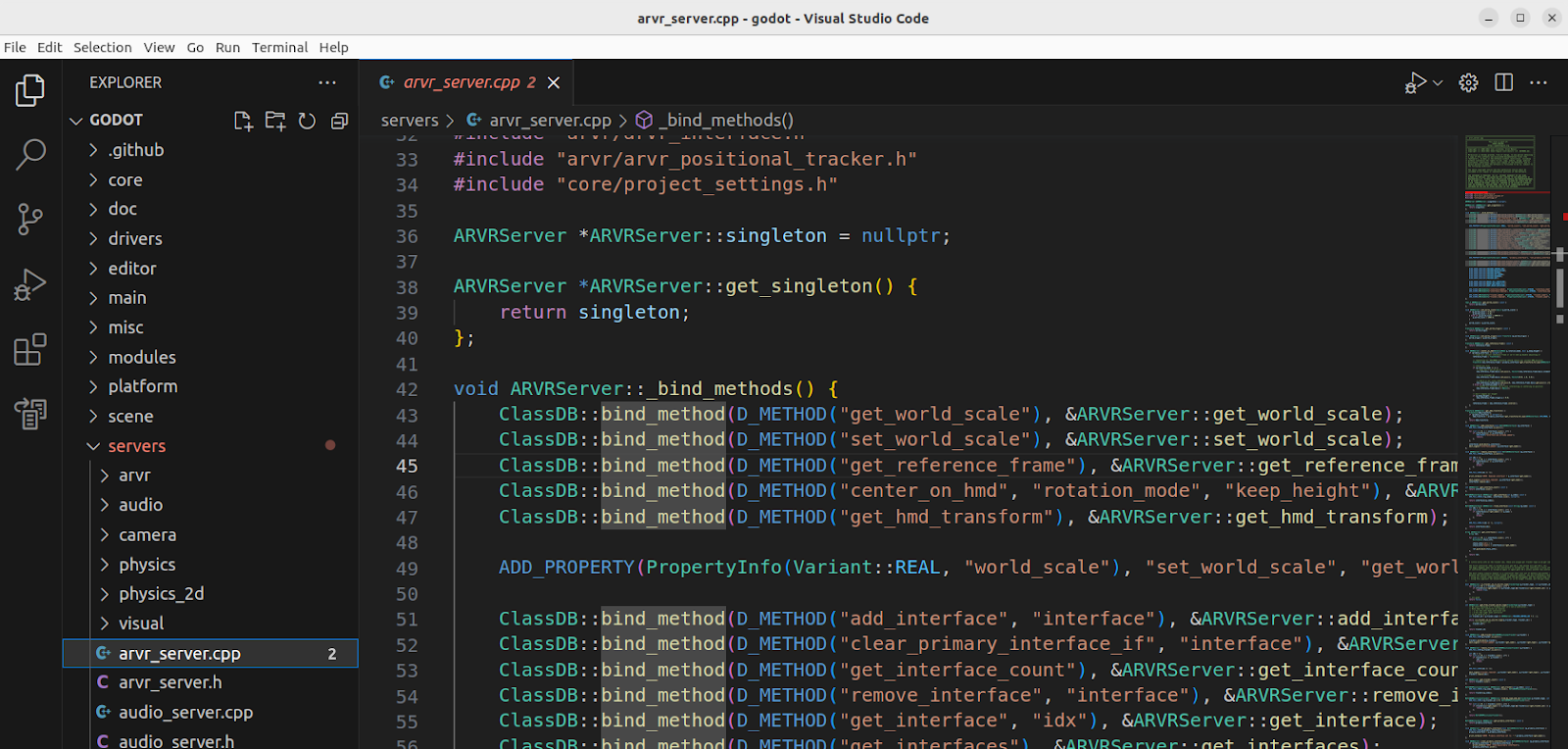Image resolution: width=1568 pixels, height=749 pixels.
Task: Open run options dropdown arrow
Action: [1438, 83]
